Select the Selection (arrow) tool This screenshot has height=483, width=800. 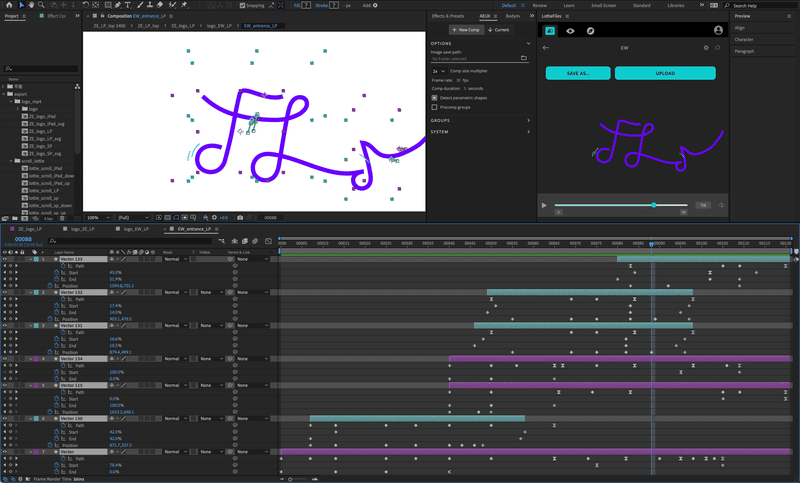click(21, 5)
